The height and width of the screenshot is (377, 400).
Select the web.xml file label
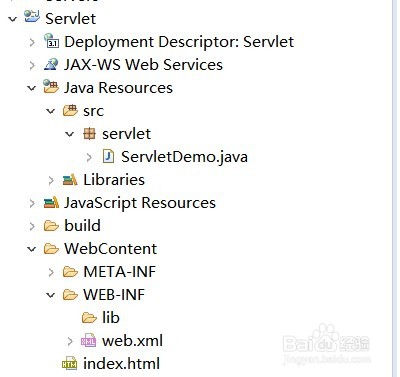pyautogui.click(x=132, y=340)
